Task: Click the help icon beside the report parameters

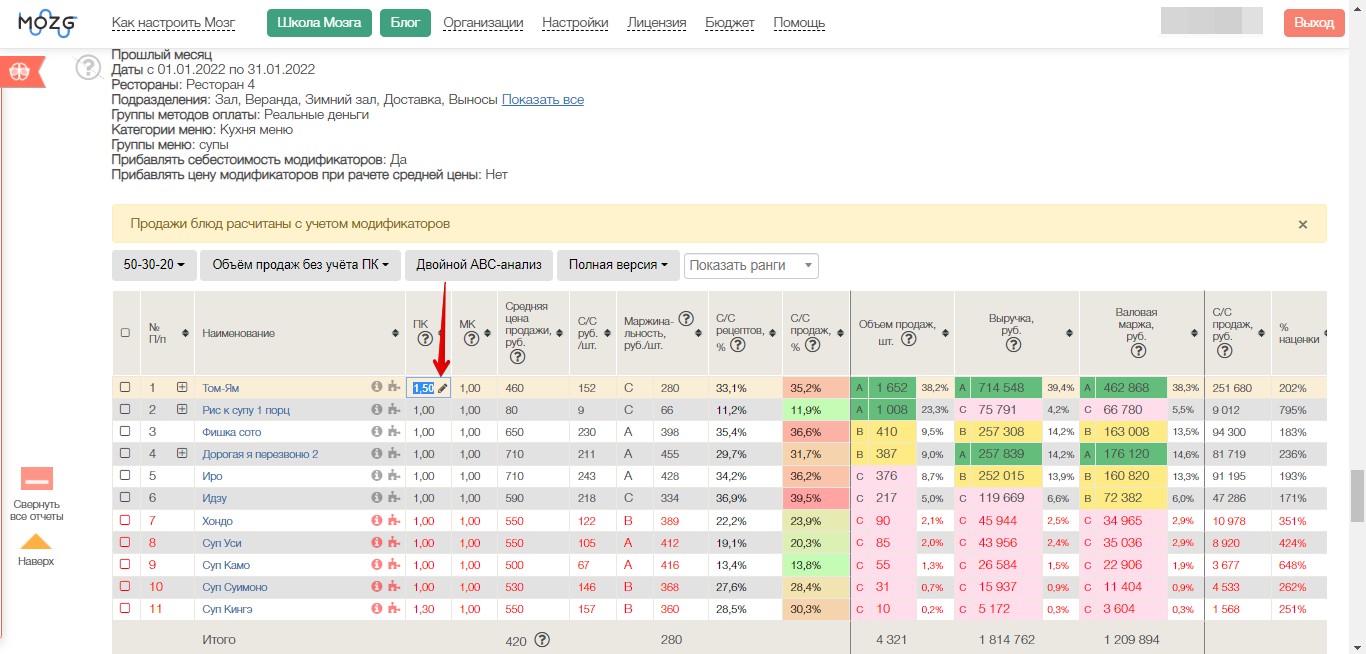Action: (x=89, y=68)
